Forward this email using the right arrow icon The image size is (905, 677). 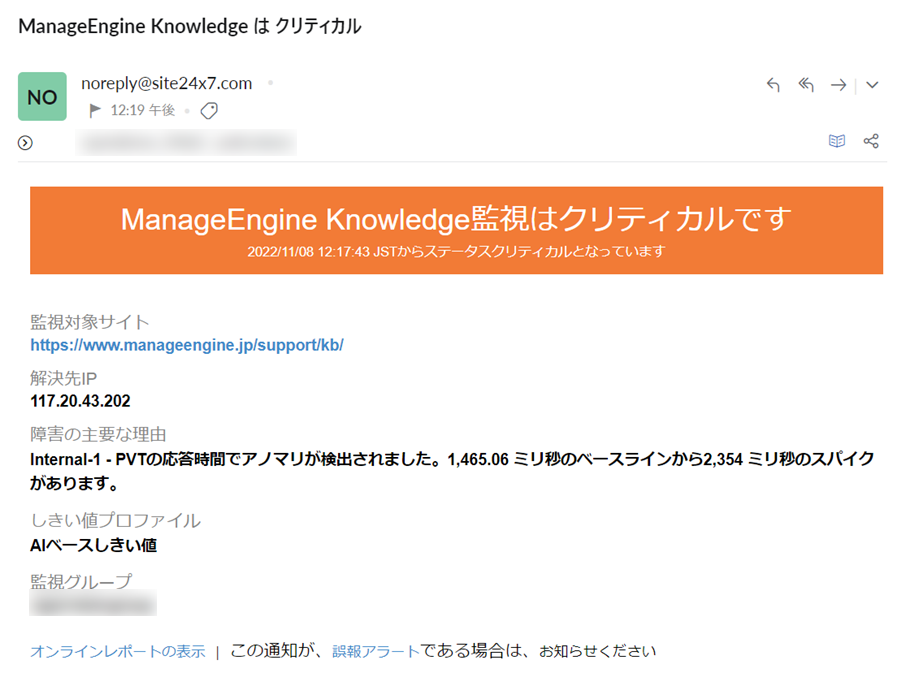coord(838,85)
